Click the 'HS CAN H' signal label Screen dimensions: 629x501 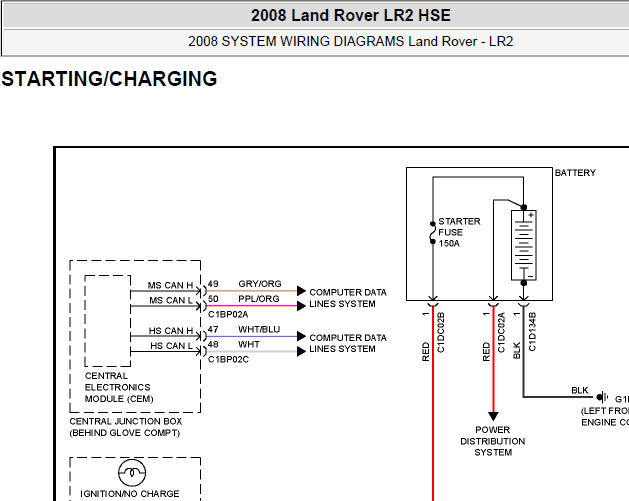171,331
